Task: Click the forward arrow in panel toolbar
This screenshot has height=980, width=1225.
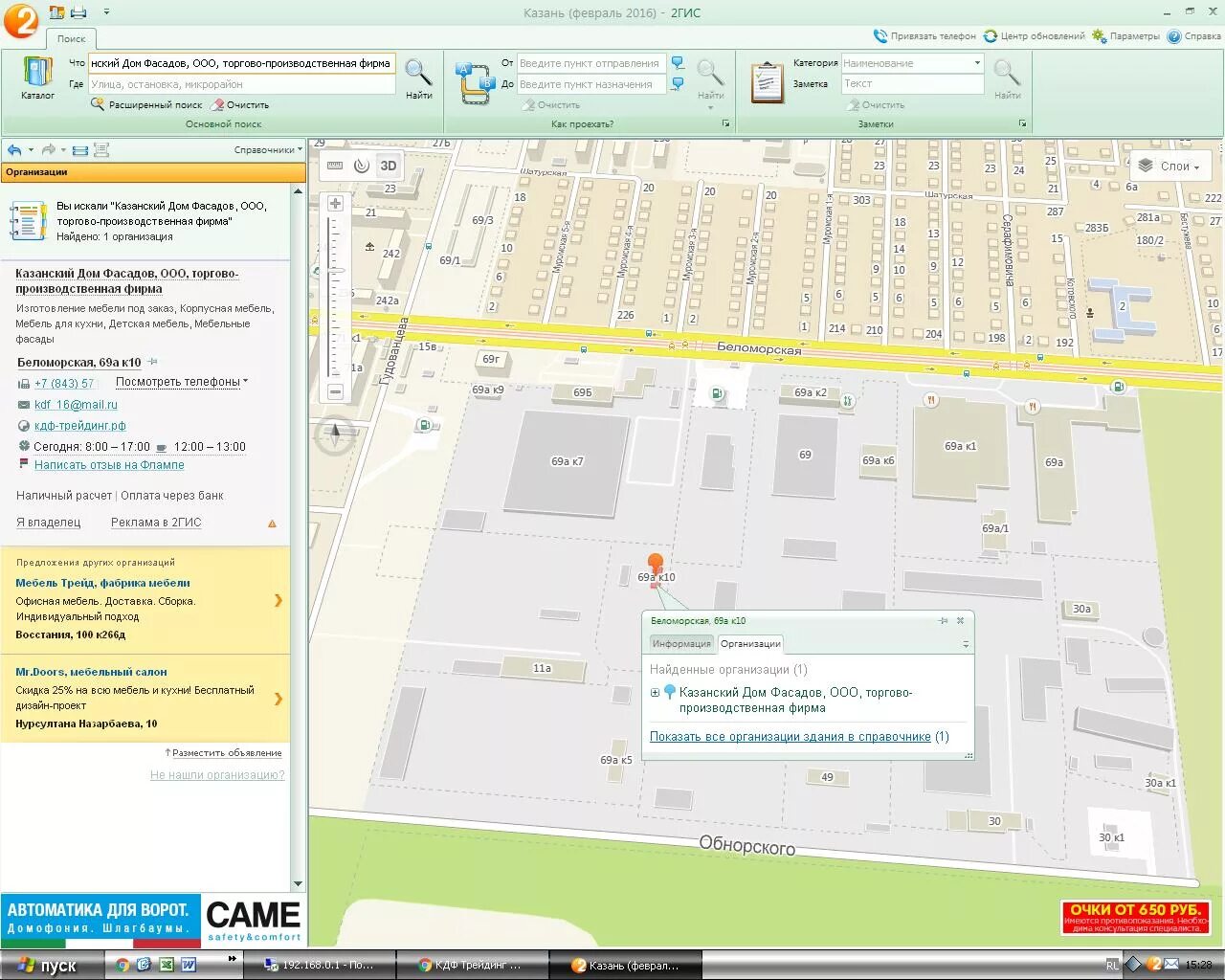Action: click(x=49, y=150)
